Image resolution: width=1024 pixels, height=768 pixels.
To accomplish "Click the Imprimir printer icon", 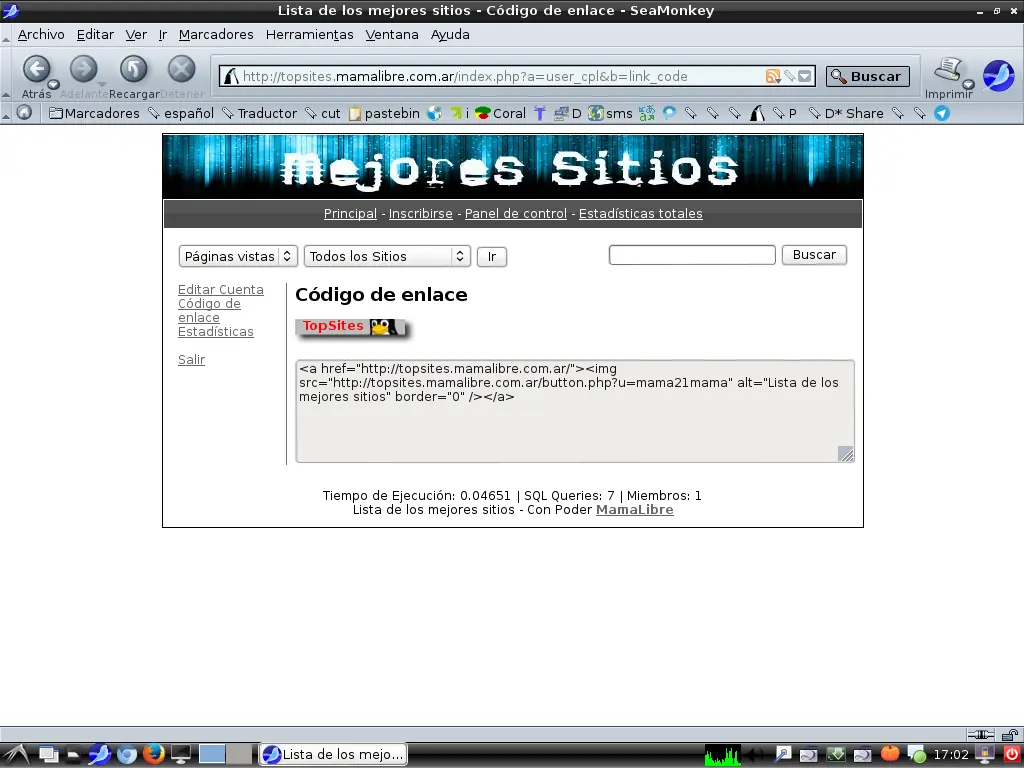I will click(946, 70).
